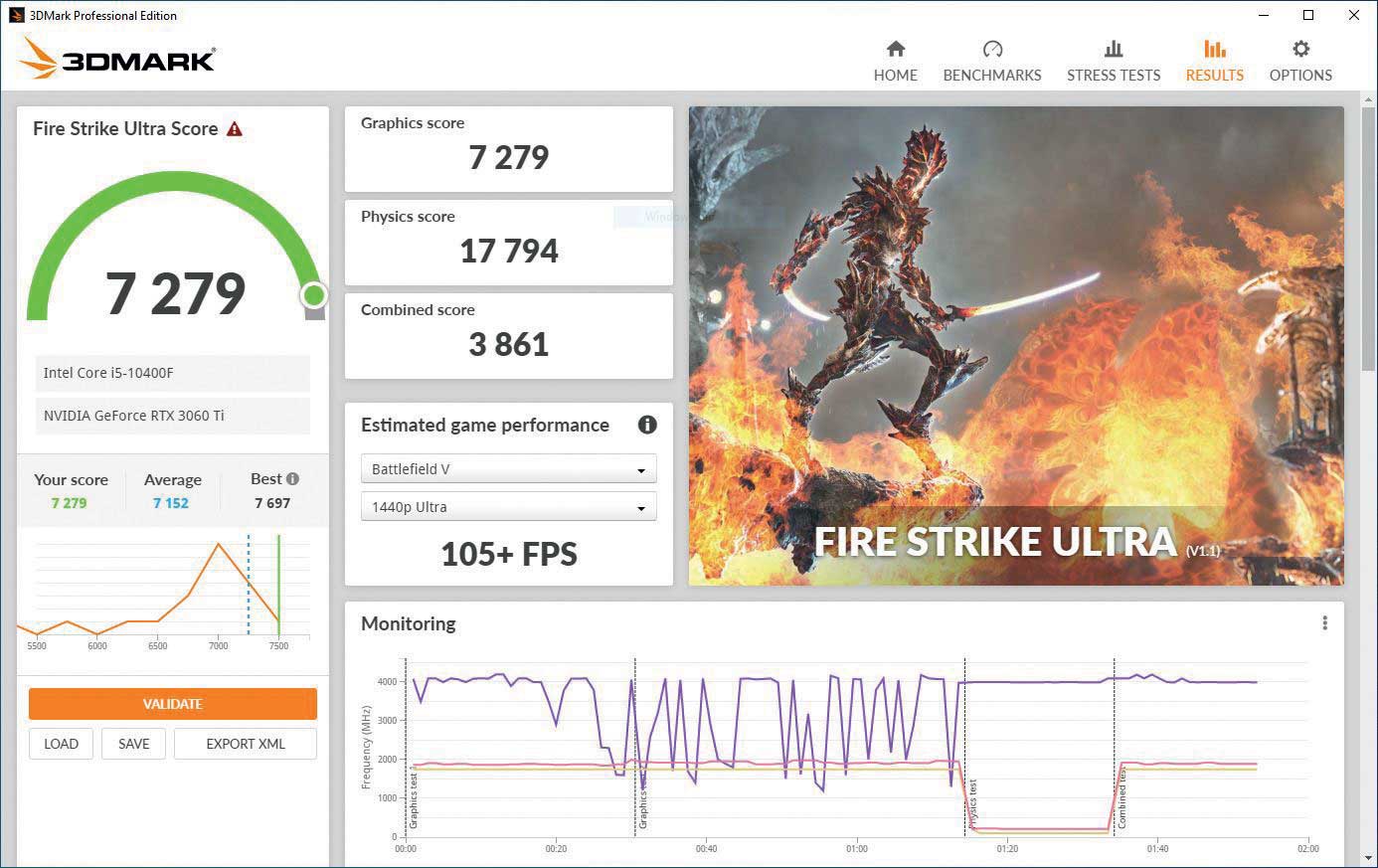Open Benchmarks via the gauge icon

(991, 49)
